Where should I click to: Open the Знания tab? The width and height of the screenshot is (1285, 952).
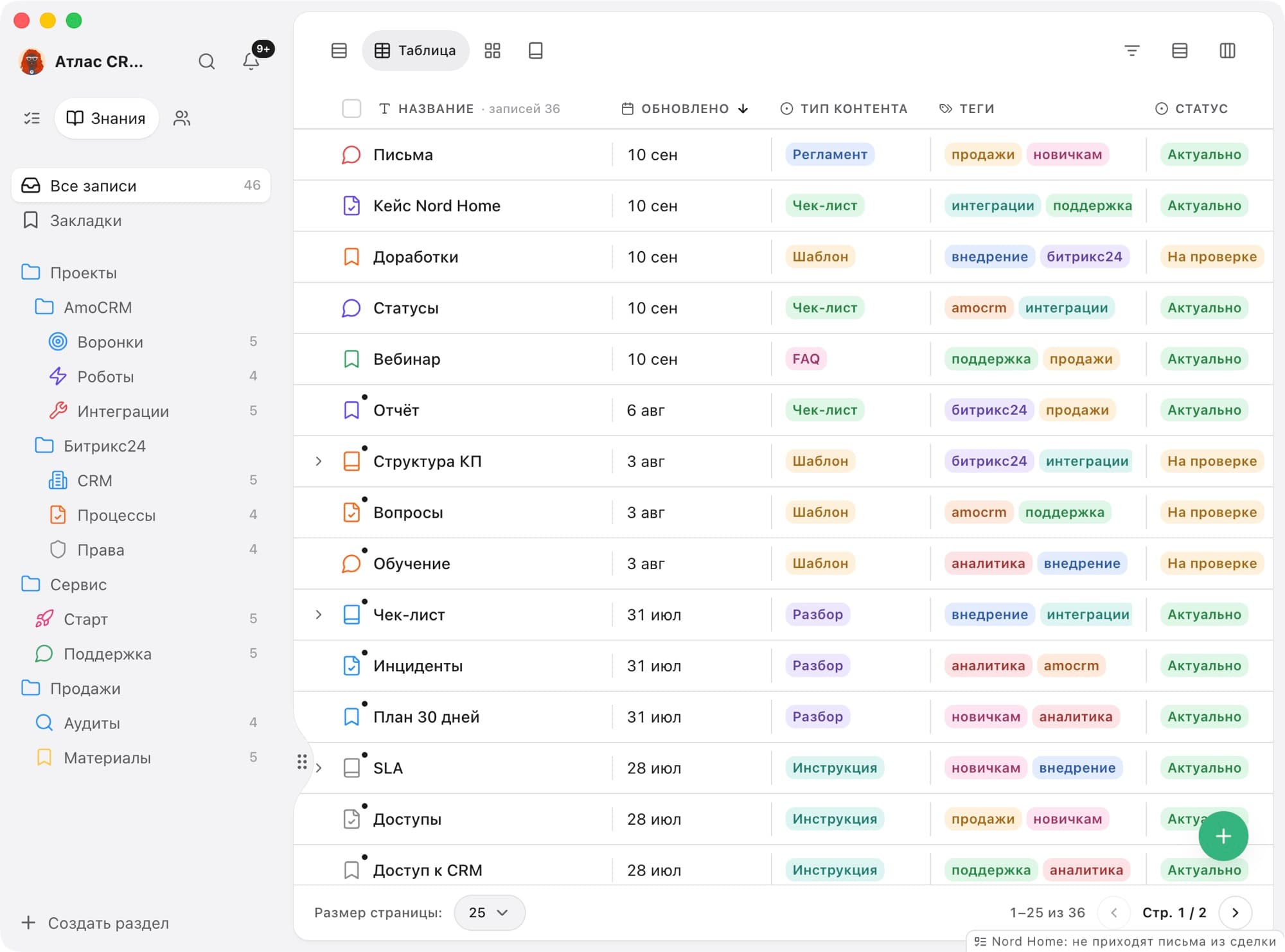pos(107,118)
